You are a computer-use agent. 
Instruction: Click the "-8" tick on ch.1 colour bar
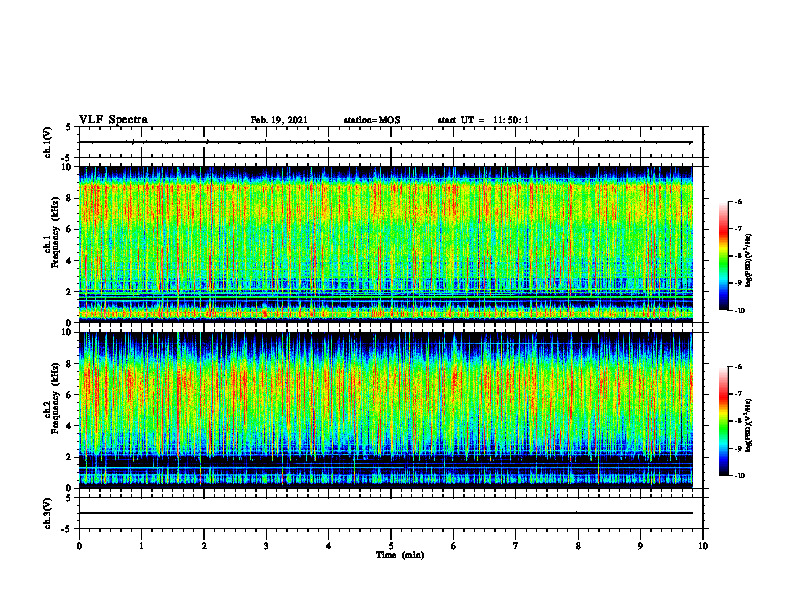pyautogui.click(x=739, y=257)
